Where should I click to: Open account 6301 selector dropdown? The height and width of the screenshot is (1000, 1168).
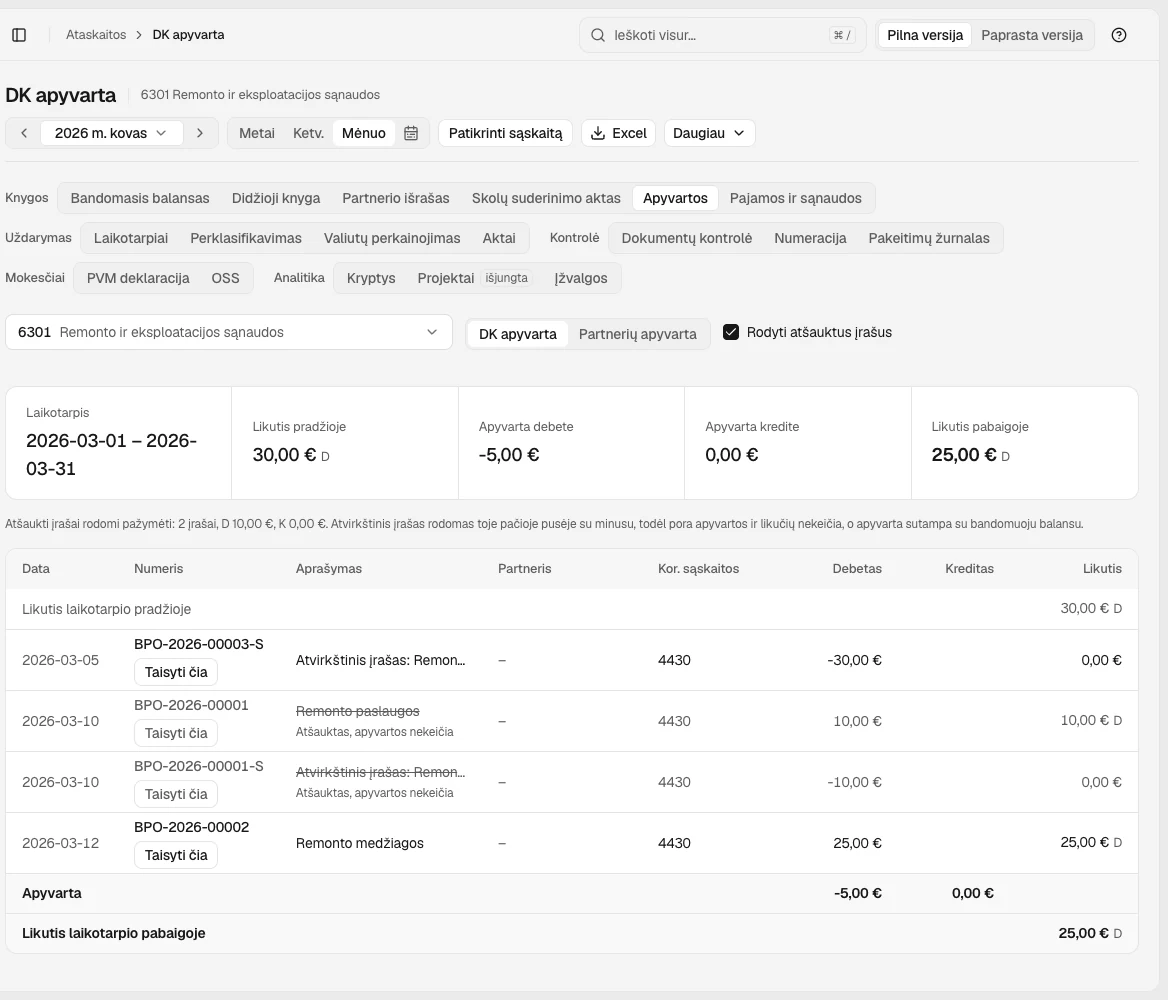[x=229, y=332]
